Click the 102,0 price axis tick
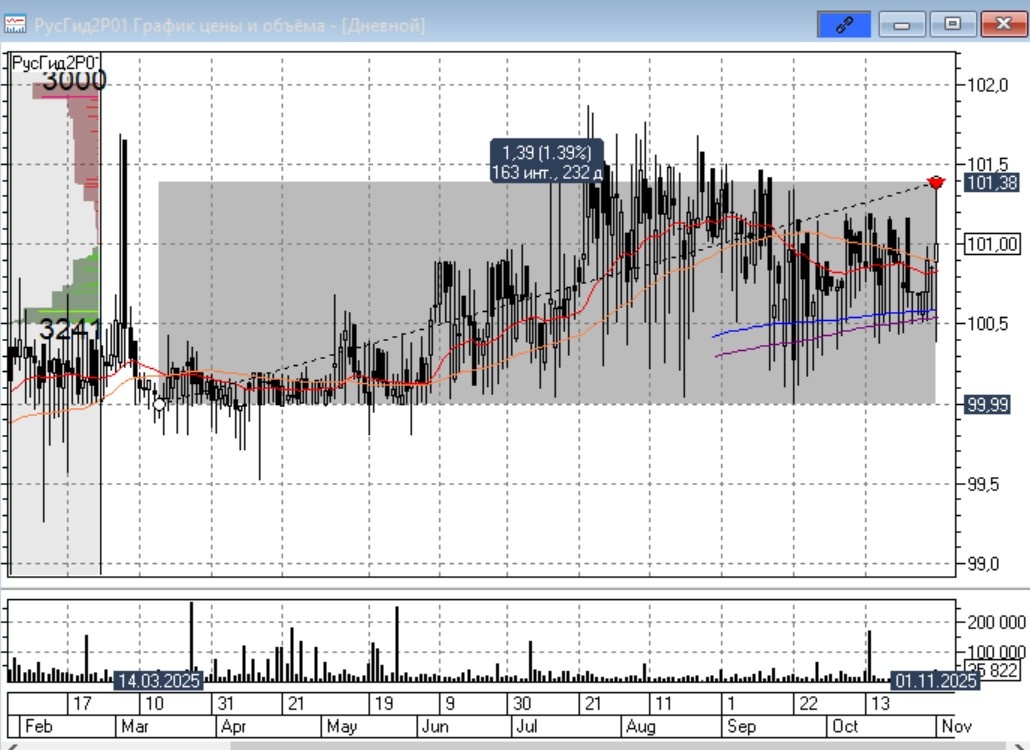Viewport: 1030px width, 750px height. 987,85
